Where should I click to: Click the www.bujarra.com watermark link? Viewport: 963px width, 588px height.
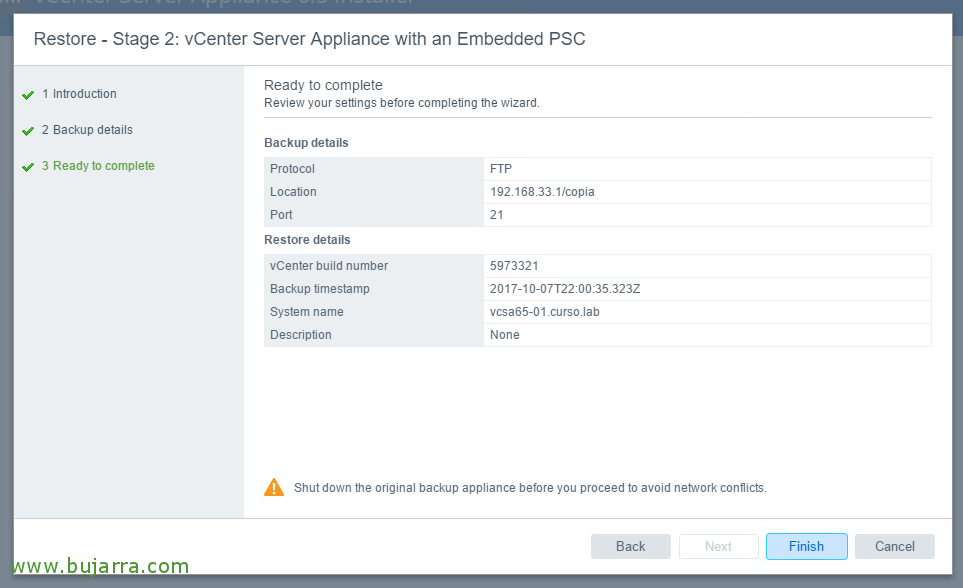101,566
